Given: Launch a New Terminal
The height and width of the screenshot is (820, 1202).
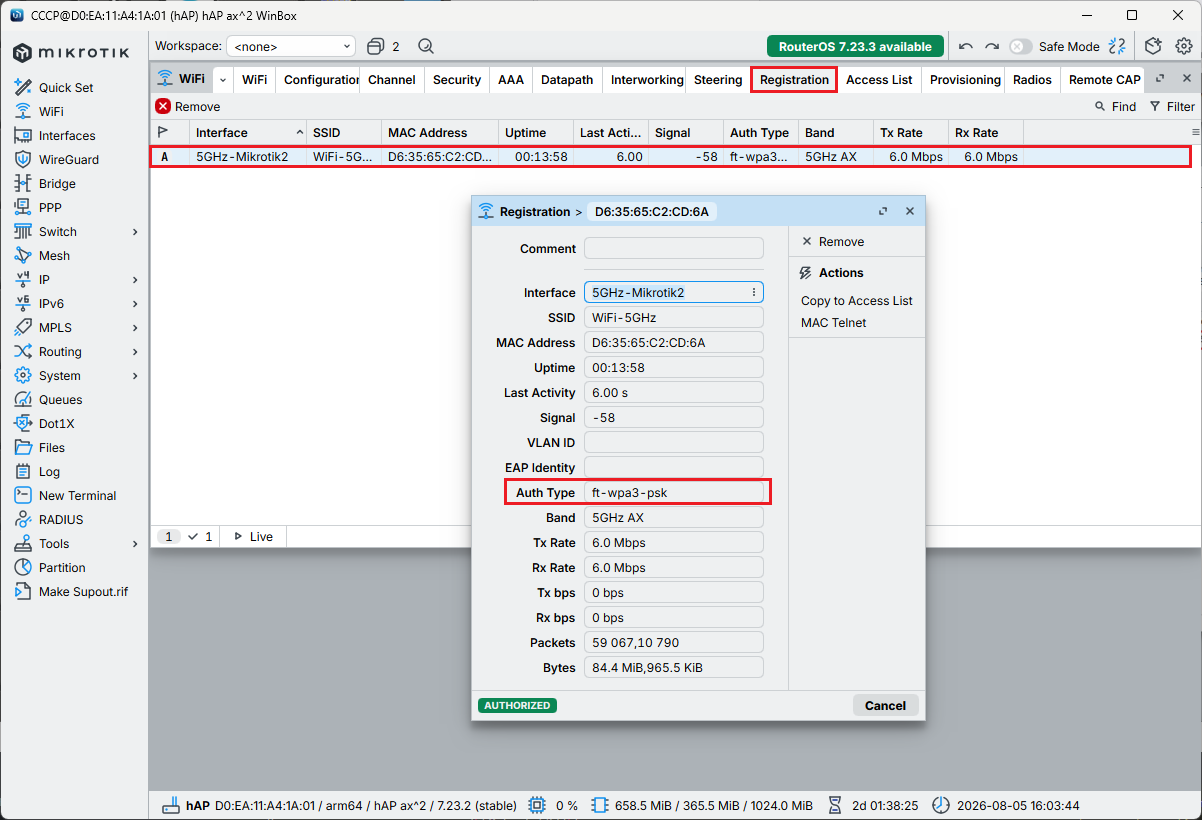Looking at the screenshot, I should coord(77,495).
